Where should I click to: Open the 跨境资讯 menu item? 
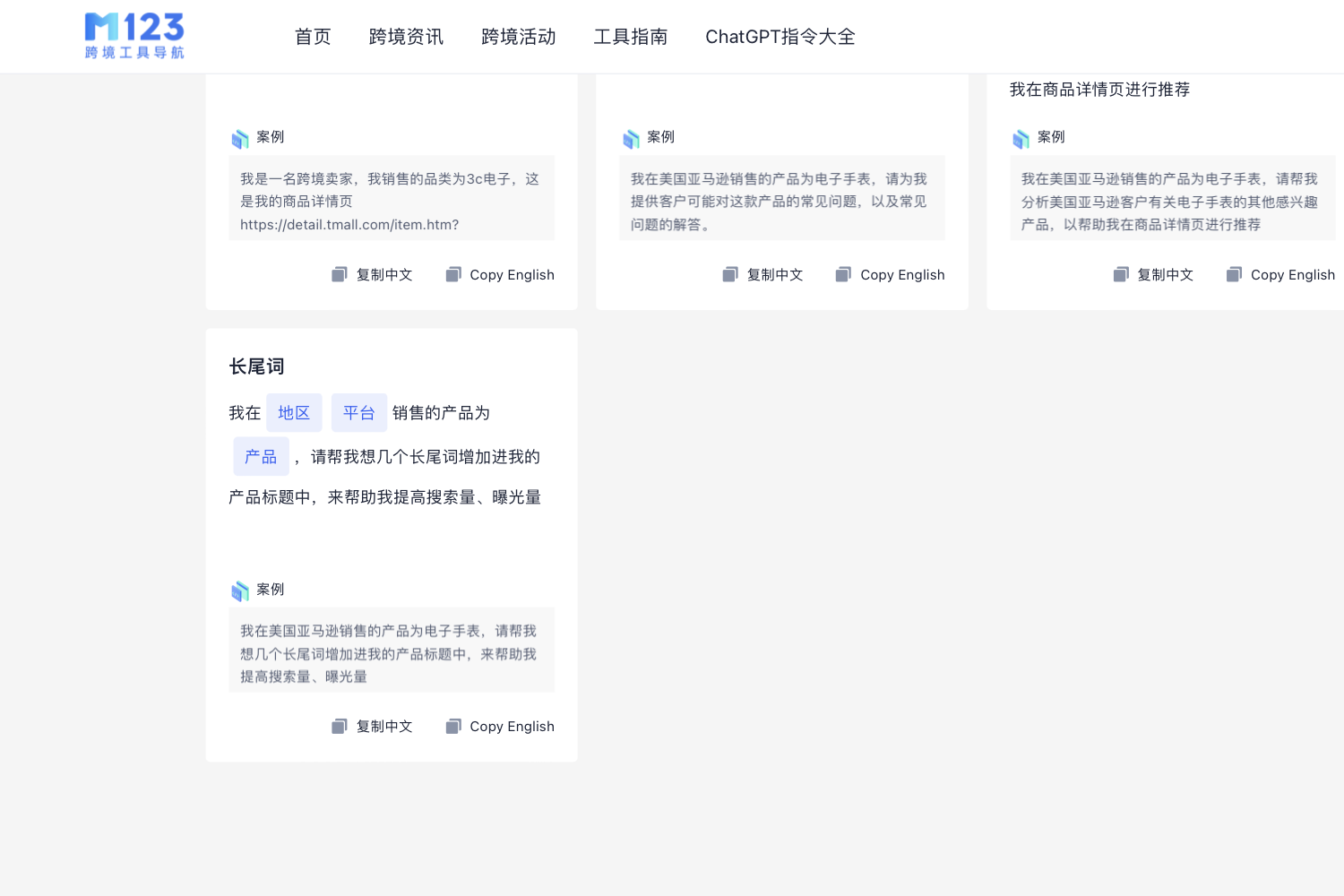[x=406, y=37]
